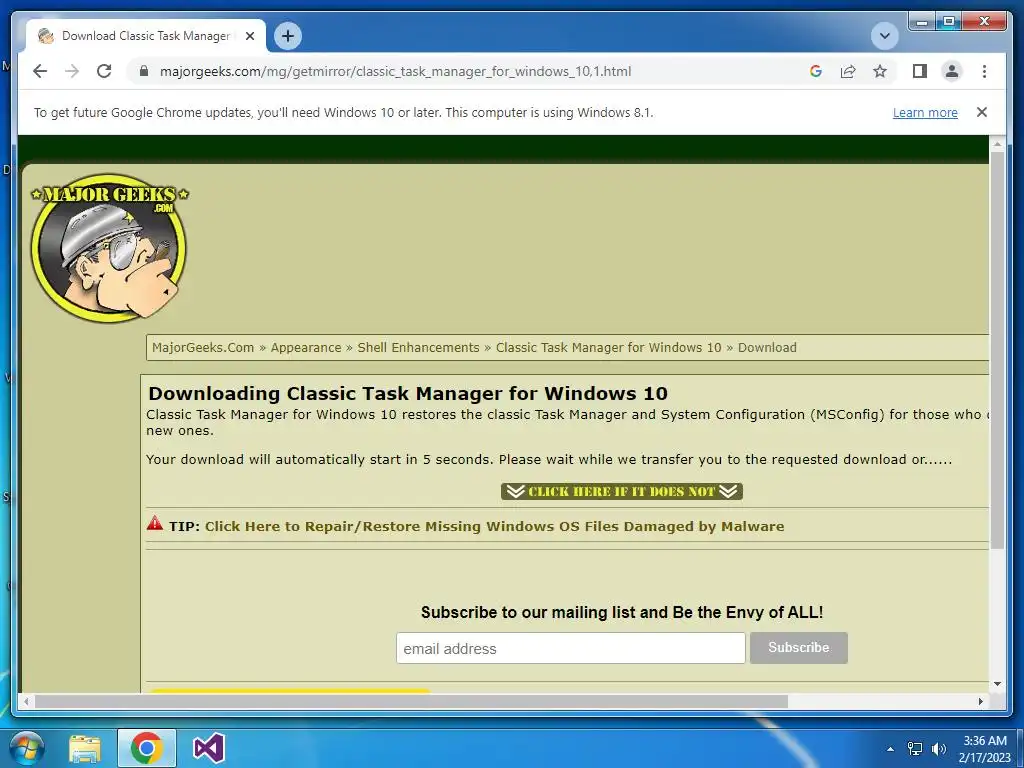Click the vertical scrollbar thumb

(x=997, y=349)
